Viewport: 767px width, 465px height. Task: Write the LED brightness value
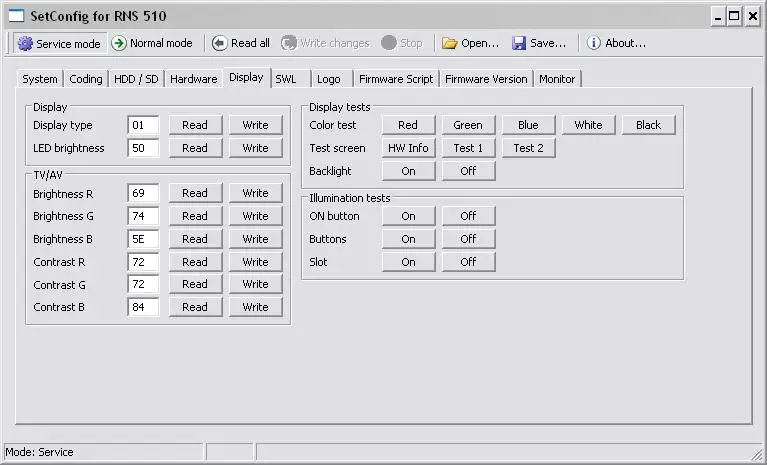click(255, 148)
